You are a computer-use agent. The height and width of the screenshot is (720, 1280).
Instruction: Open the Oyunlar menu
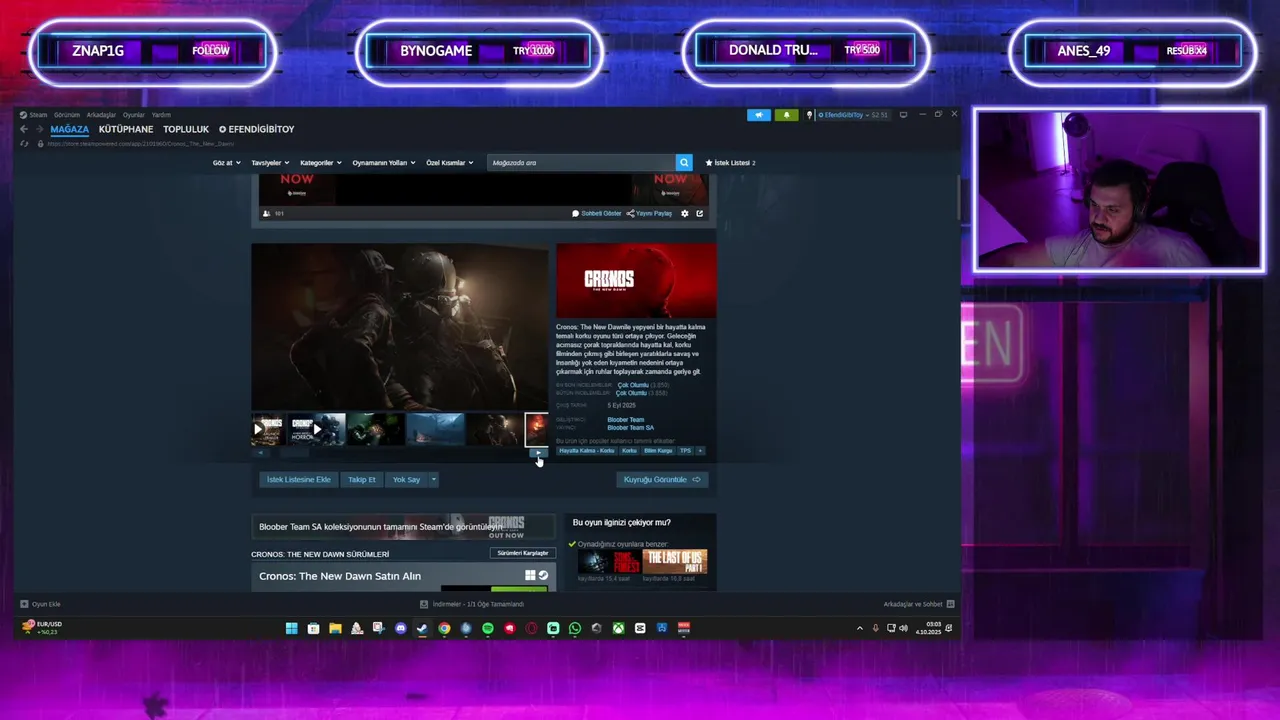(134, 115)
